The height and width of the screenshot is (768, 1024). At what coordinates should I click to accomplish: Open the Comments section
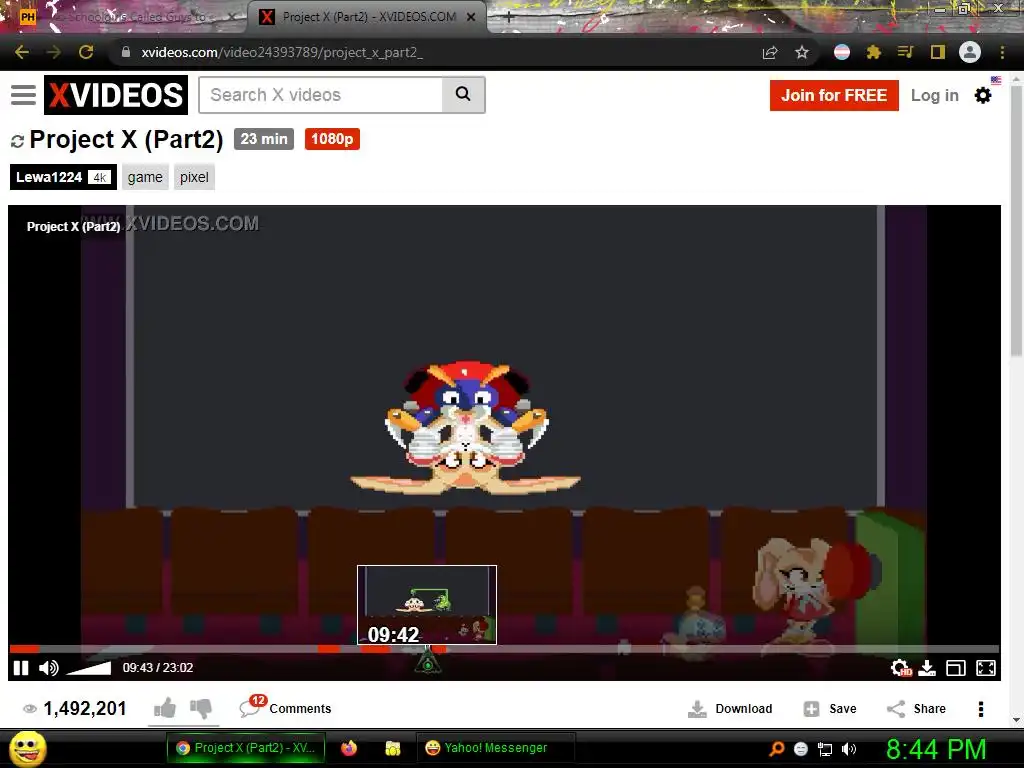coord(285,708)
